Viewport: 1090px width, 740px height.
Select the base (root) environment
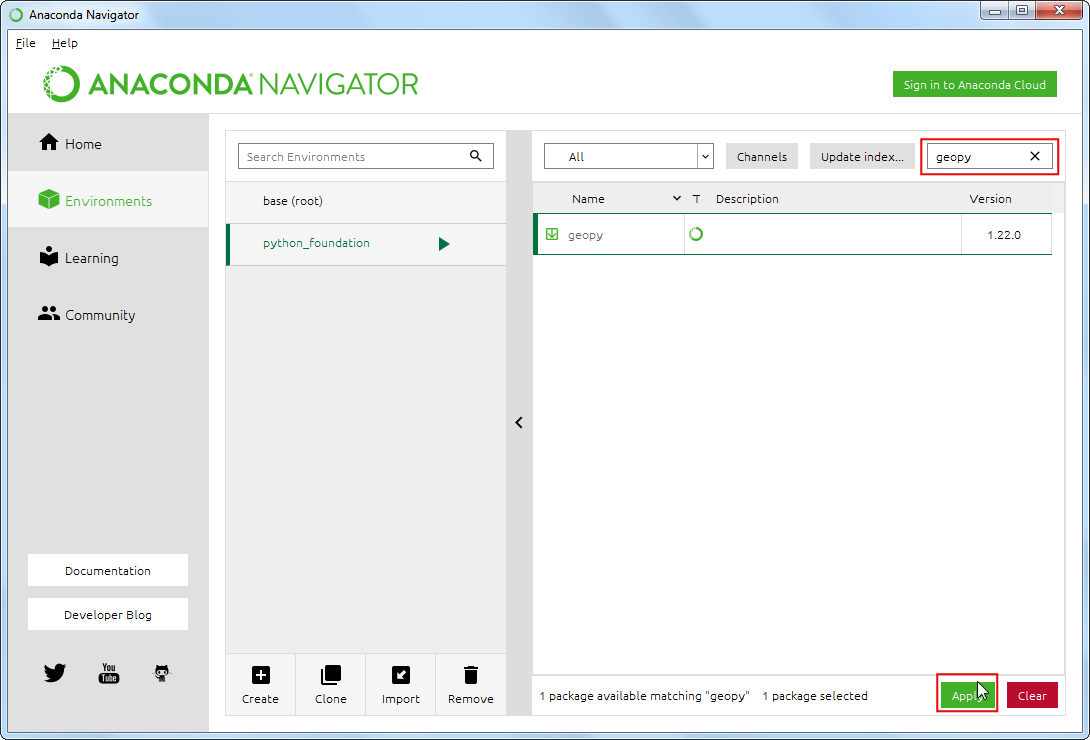[x=366, y=201]
